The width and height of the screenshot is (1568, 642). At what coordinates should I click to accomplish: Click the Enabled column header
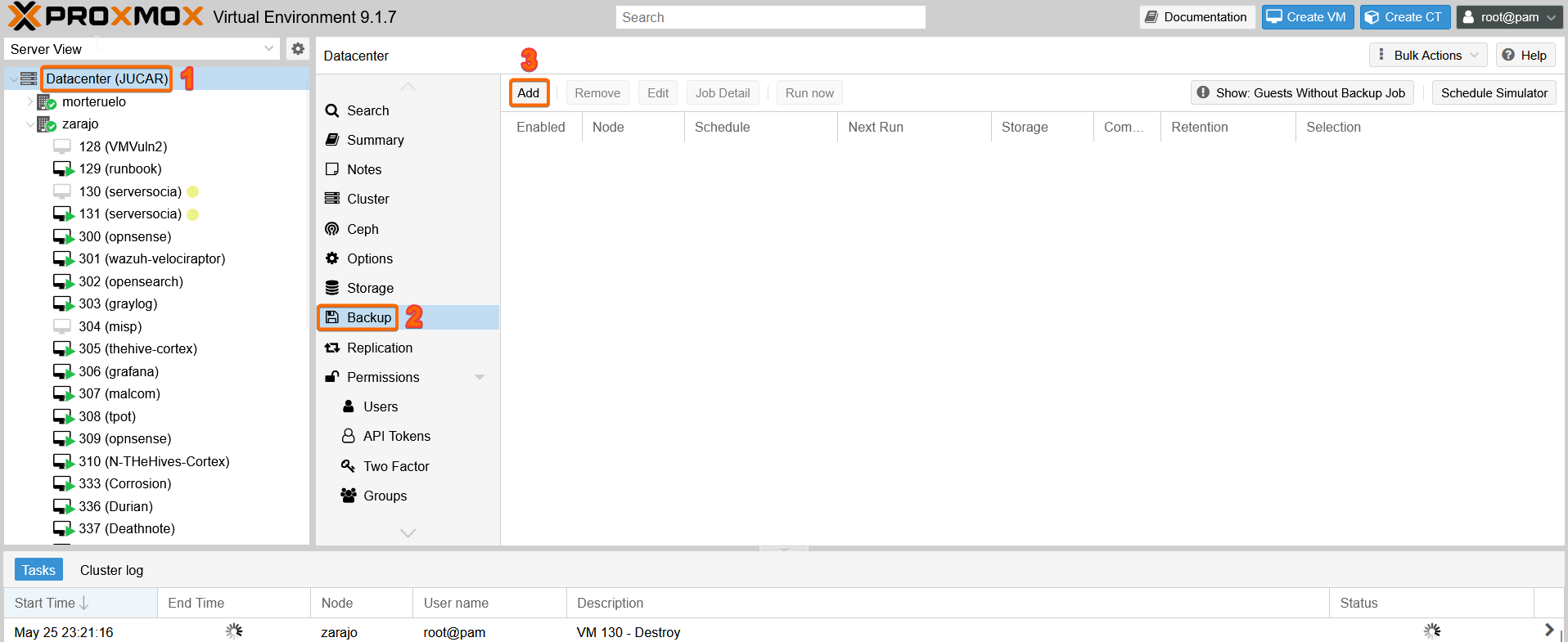coord(541,127)
